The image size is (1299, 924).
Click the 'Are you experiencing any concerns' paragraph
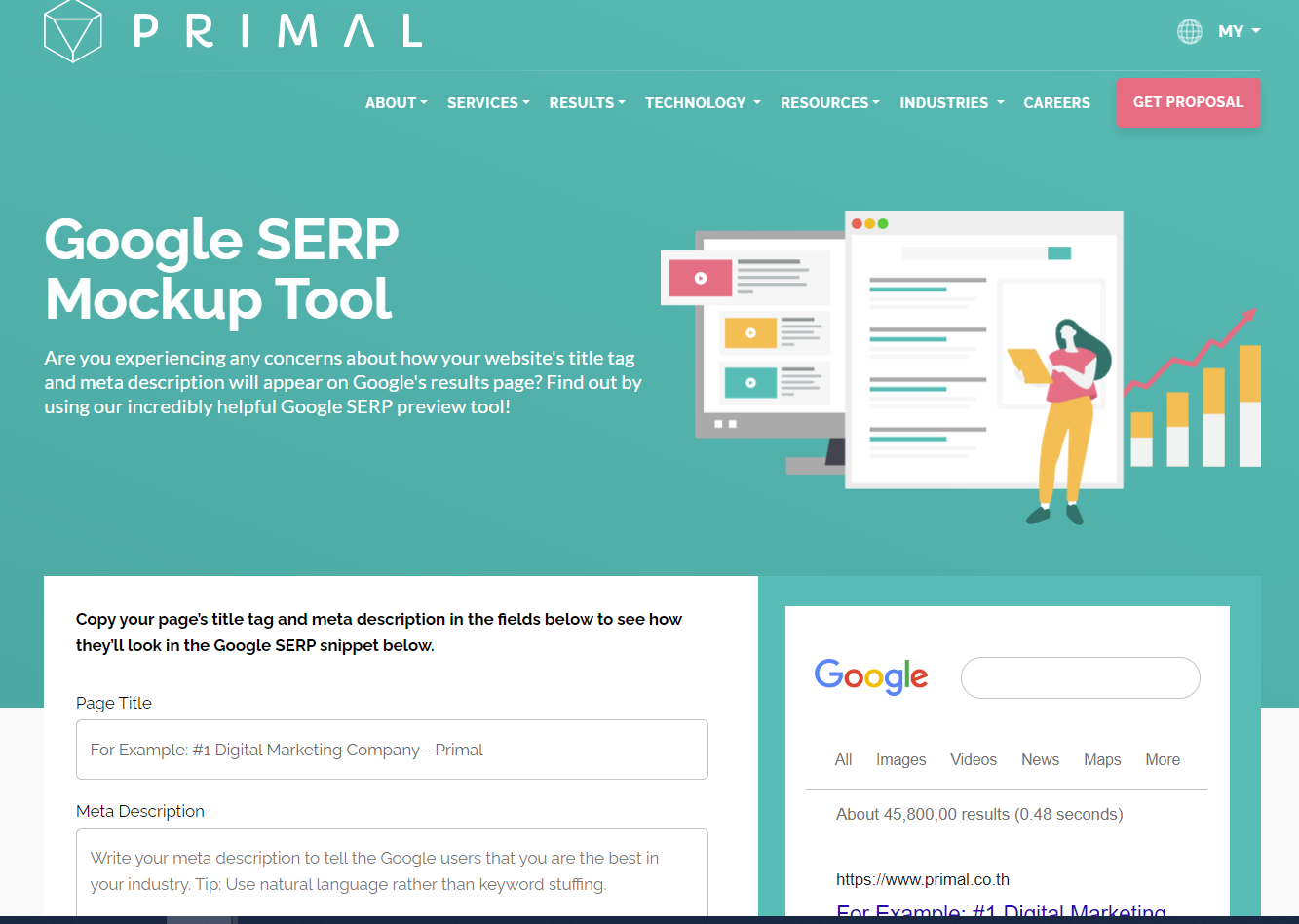(343, 382)
